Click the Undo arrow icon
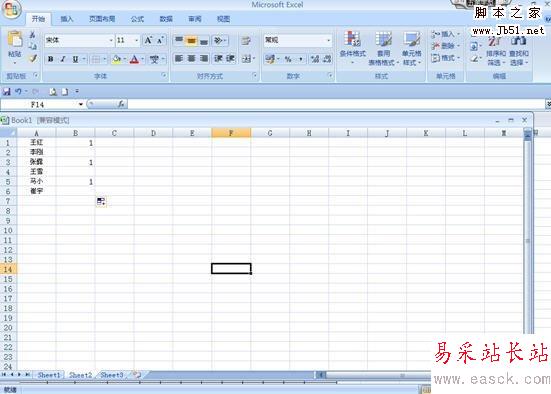The image size is (551, 394). pos(18,92)
